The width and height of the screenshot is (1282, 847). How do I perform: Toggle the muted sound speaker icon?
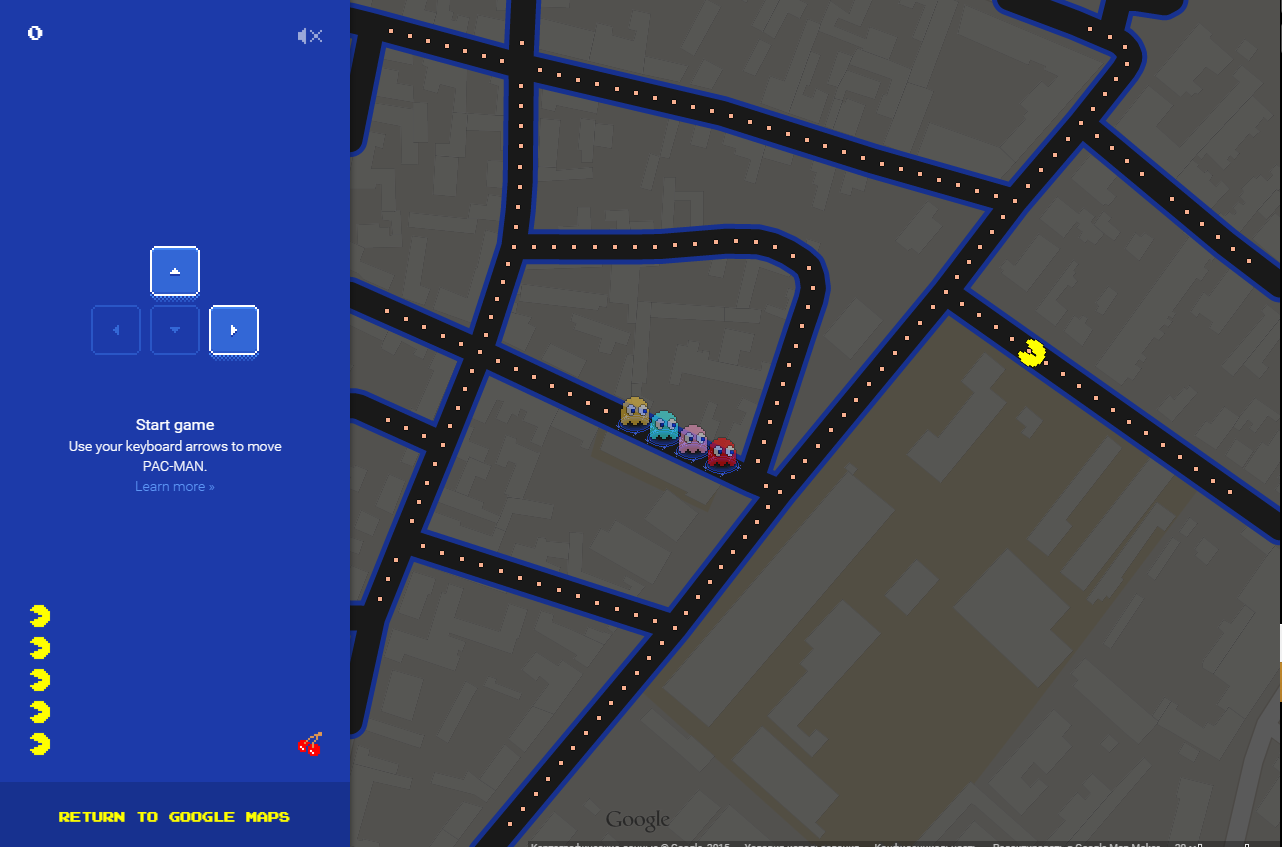click(310, 36)
